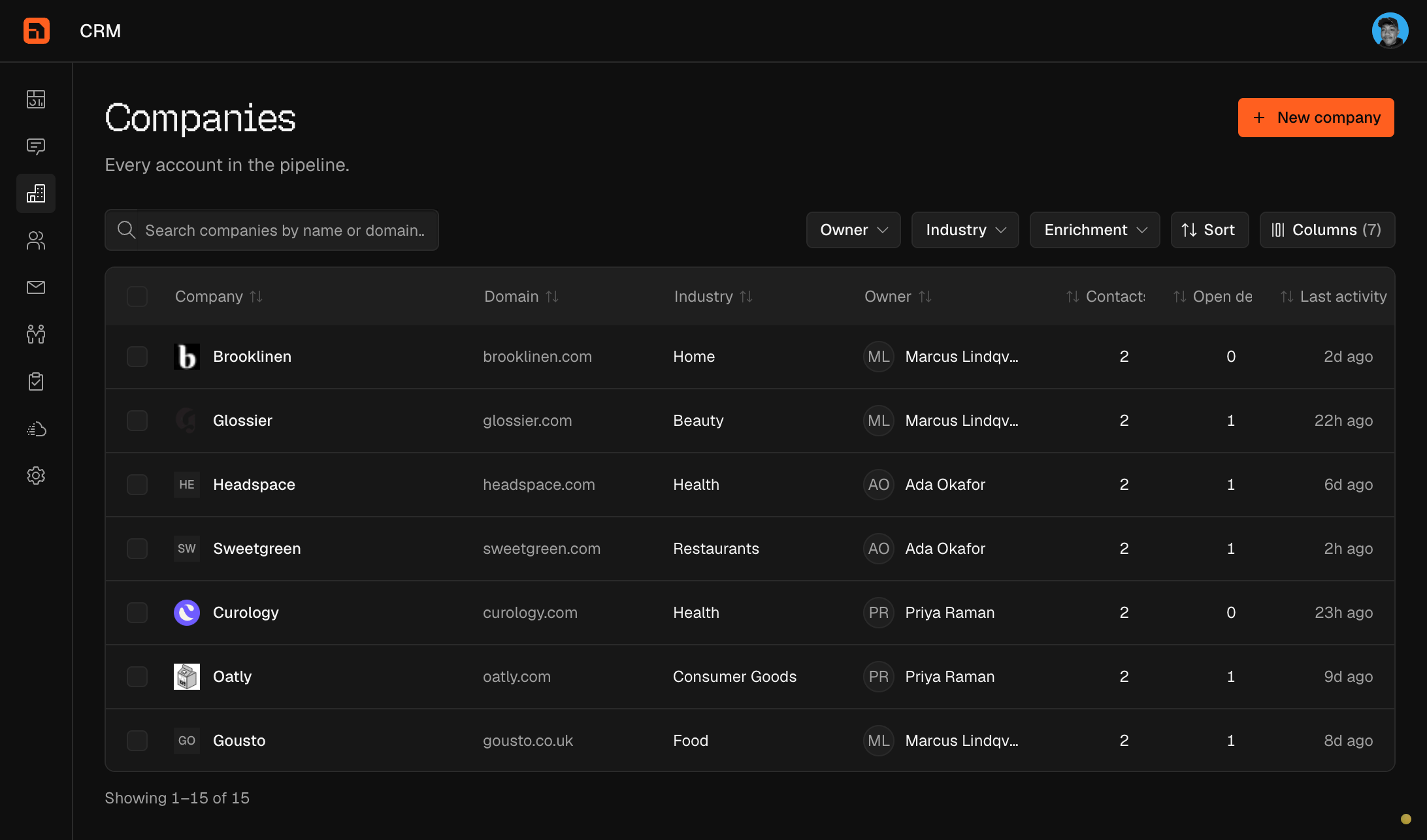Open the Sweetgreen company name
Image resolution: width=1427 pixels, height=840 pixels.
(x=257, y=549)
